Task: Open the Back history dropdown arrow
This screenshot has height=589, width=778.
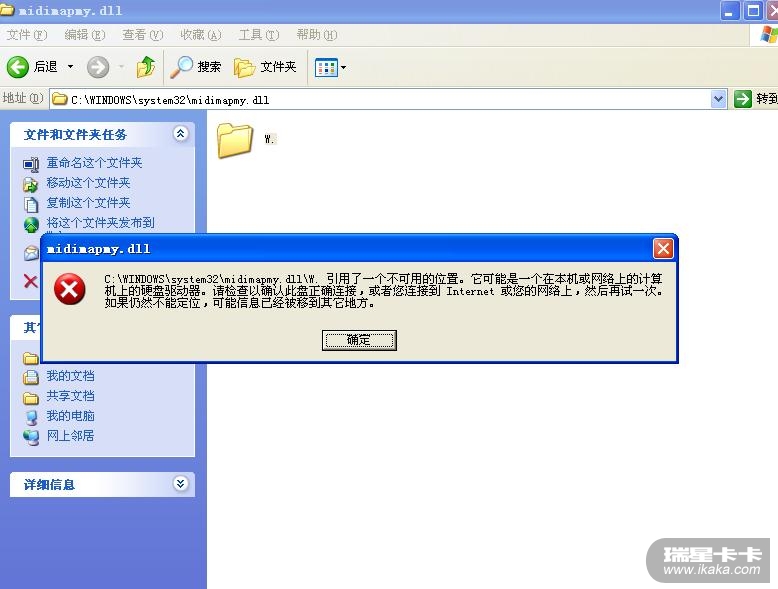Action: coord(70,66)
